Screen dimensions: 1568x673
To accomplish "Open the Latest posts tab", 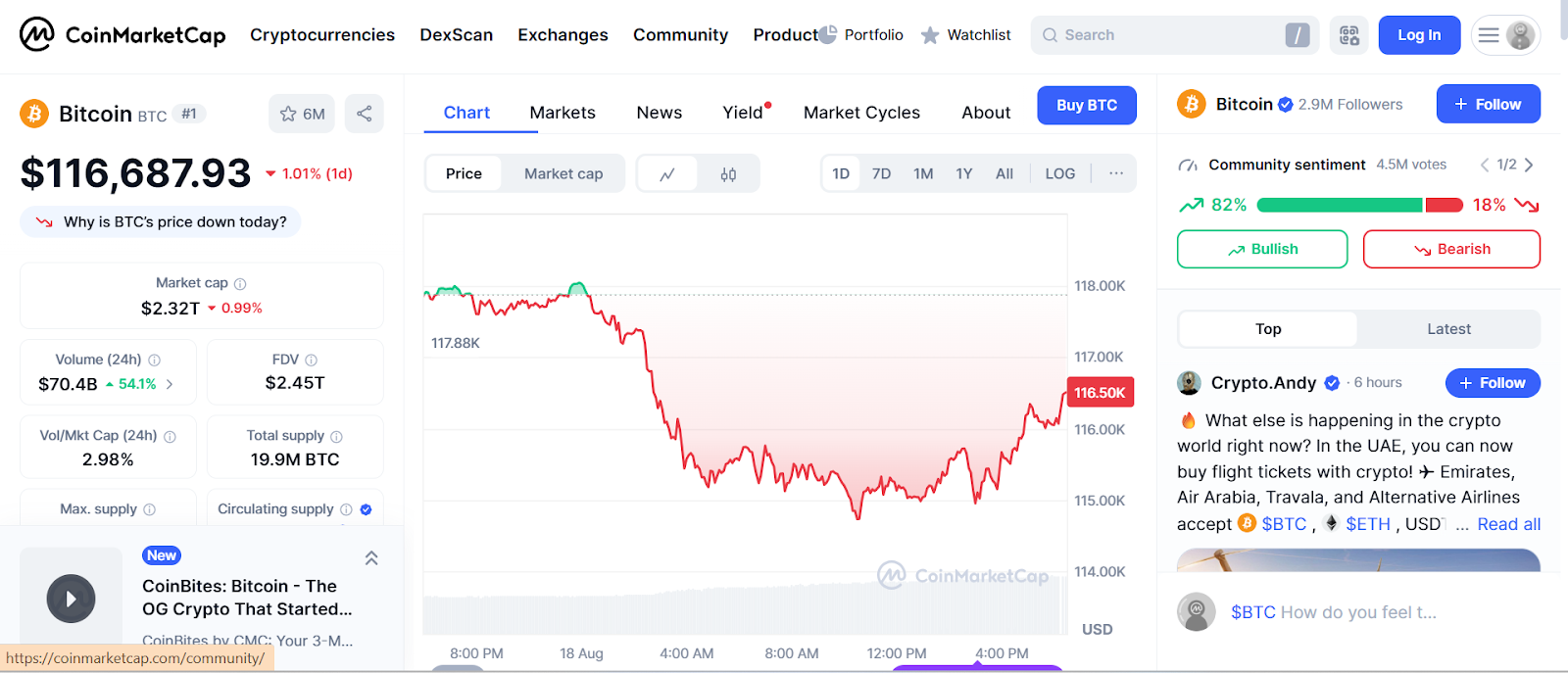I will point(1448,329).
